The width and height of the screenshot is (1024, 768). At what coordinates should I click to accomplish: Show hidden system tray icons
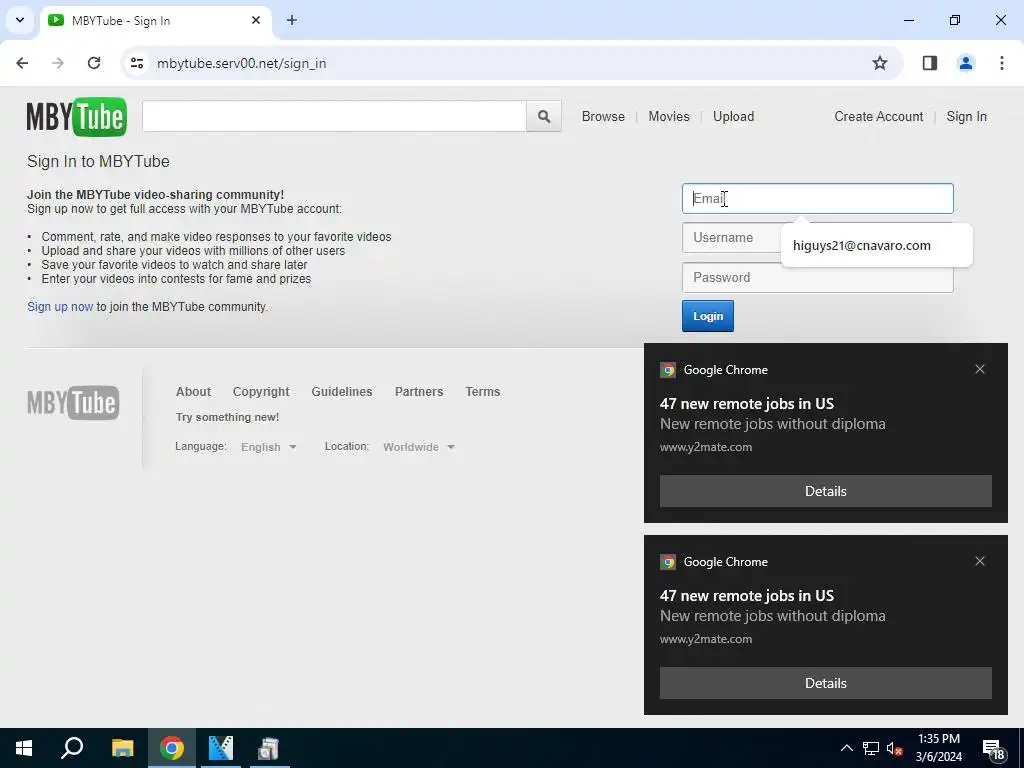846,748
